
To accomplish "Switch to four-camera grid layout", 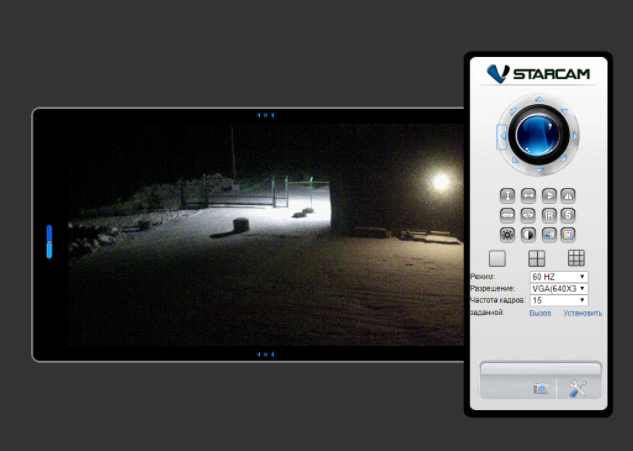I will click(537, 258).
